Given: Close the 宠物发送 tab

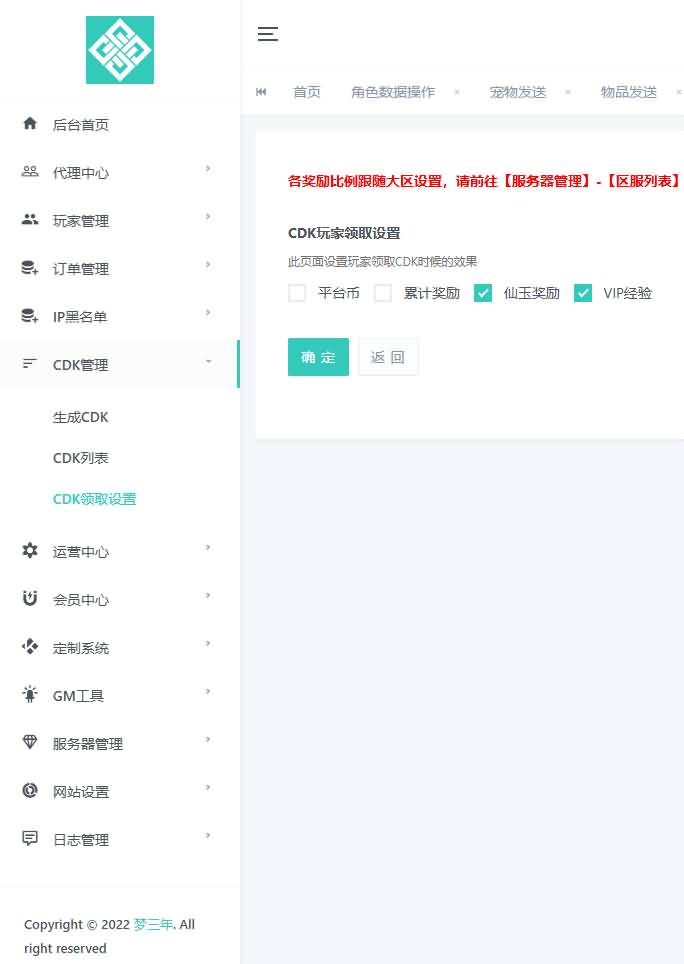Looking at the screenshot, I should coord(567,92).
